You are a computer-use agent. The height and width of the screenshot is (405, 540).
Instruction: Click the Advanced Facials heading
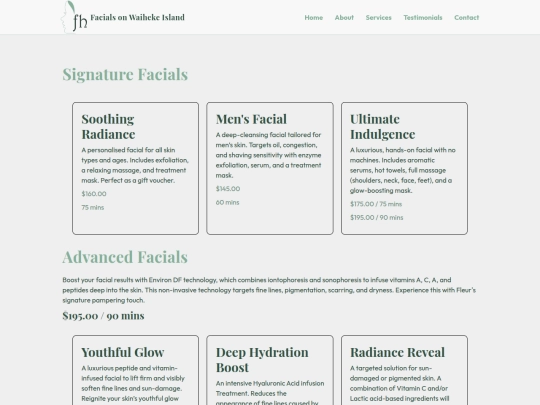click(x=125, y=257)
